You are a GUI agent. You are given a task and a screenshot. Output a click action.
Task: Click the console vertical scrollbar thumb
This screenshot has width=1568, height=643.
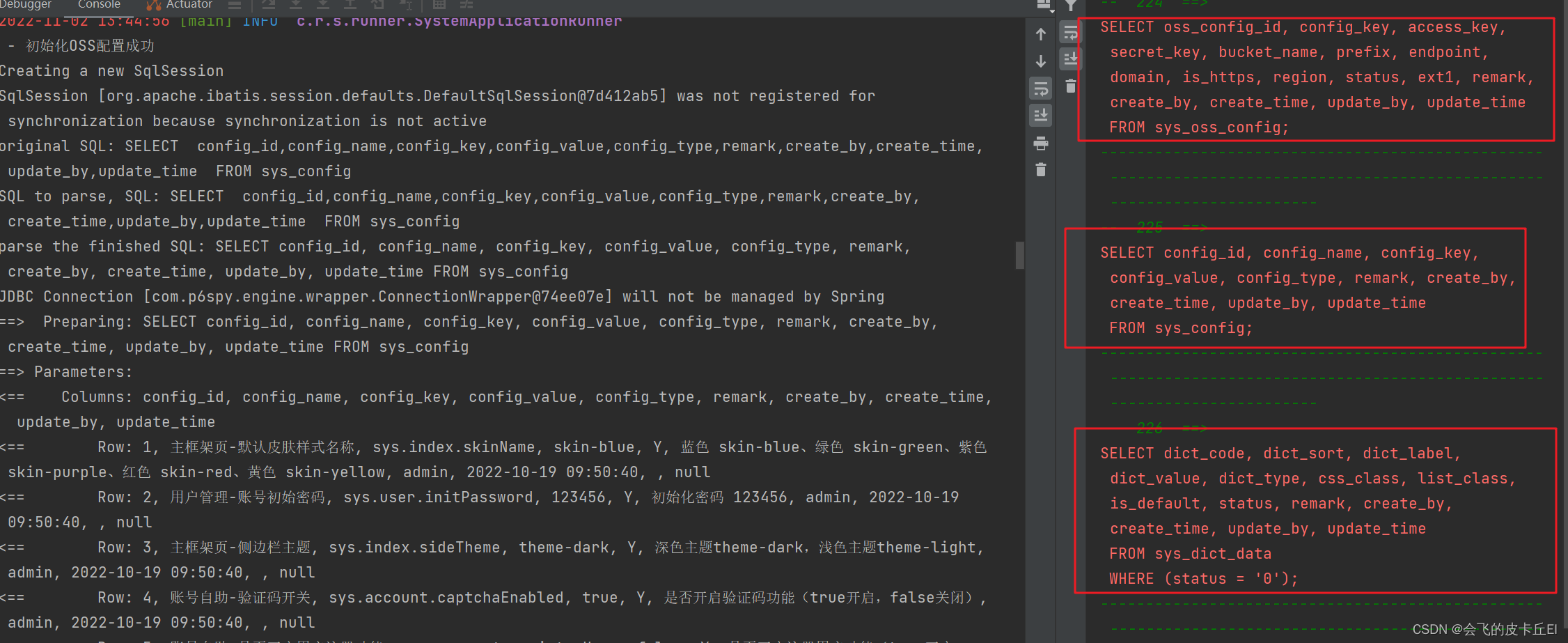tap(1019, 256)
